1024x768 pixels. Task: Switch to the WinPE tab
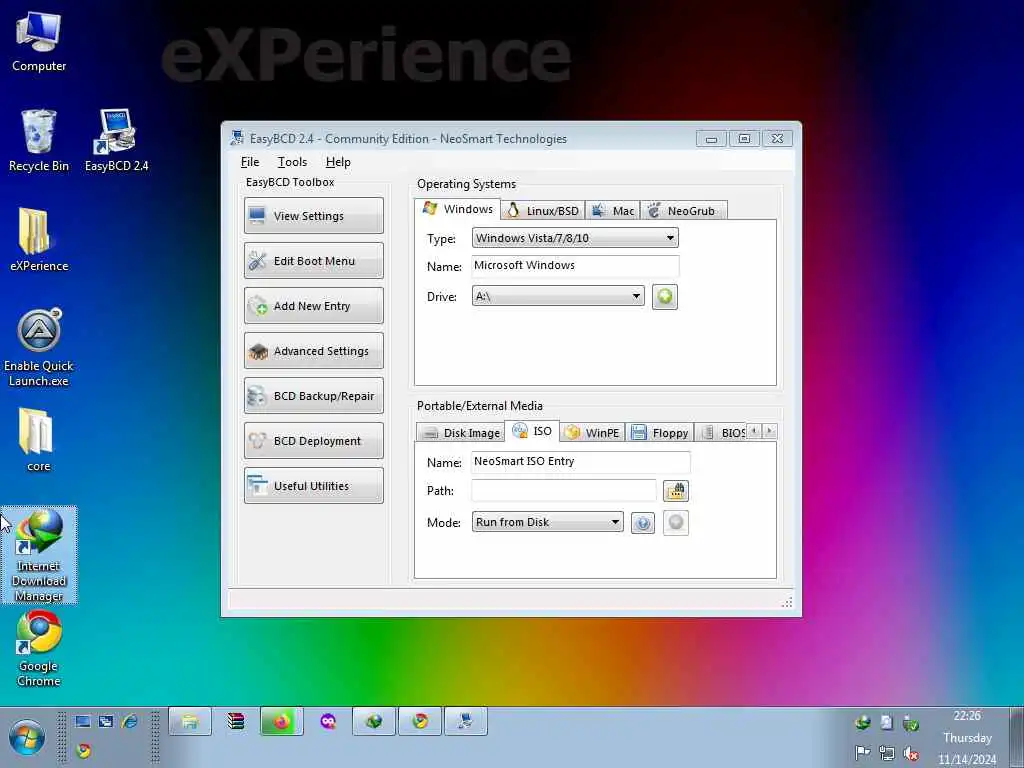pos(592,433)
